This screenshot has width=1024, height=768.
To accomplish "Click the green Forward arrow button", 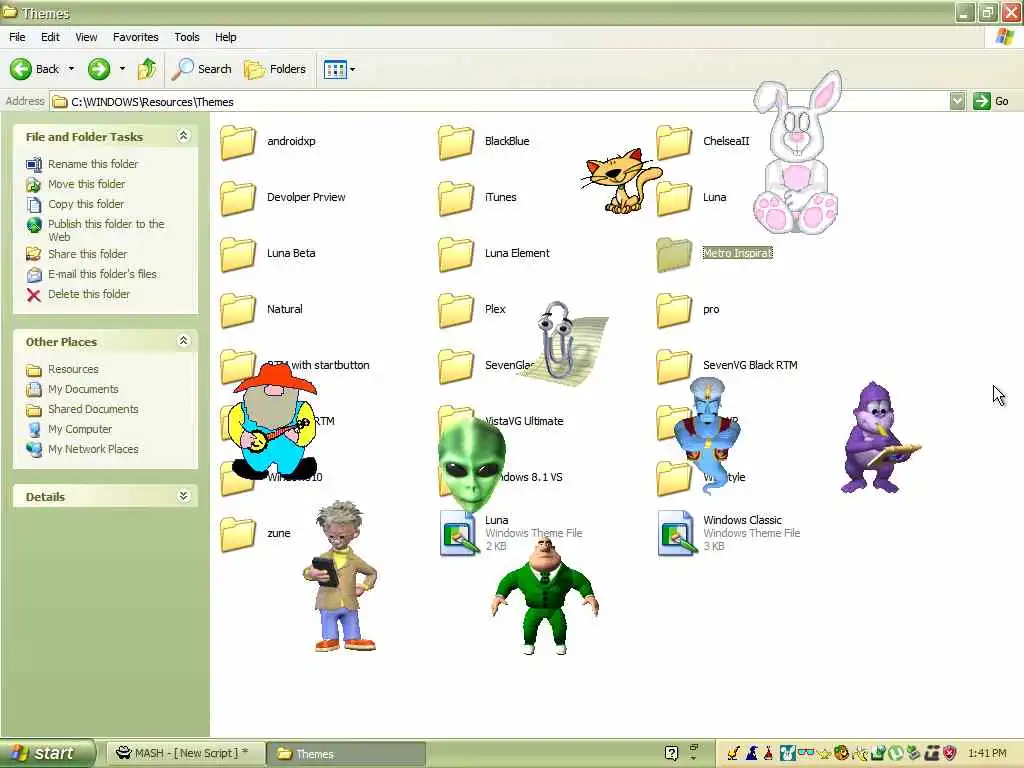I will coord(99,69).
